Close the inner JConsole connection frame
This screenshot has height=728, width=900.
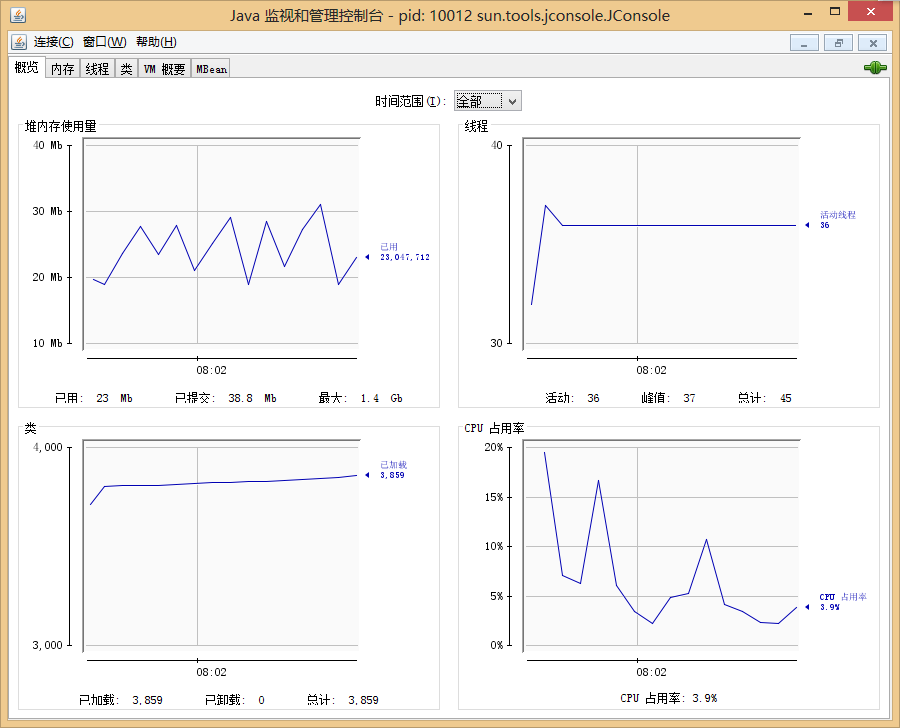(x=872, y=42)
